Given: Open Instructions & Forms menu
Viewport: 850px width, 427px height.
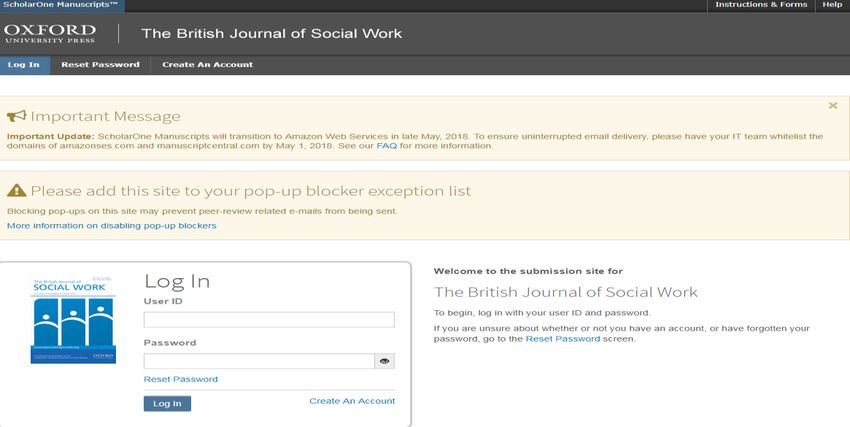Looking at the screenshot, I should (x=761, y=4).
